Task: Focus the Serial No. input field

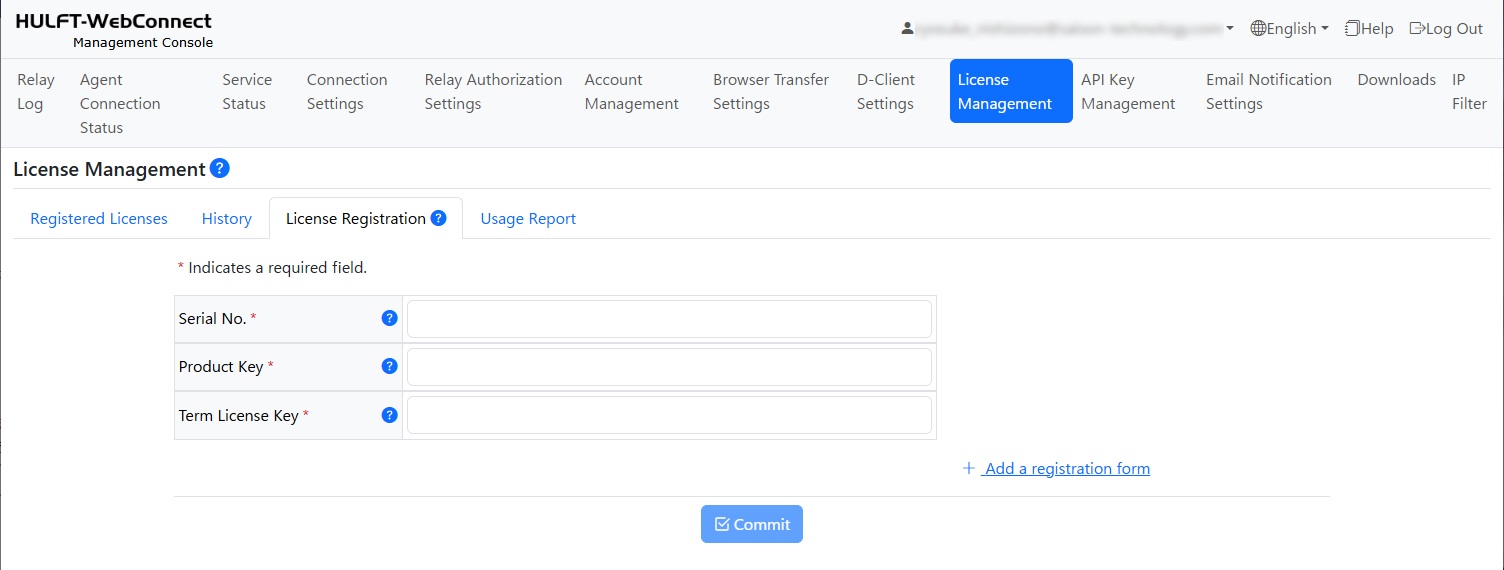Action: (669, 319)
